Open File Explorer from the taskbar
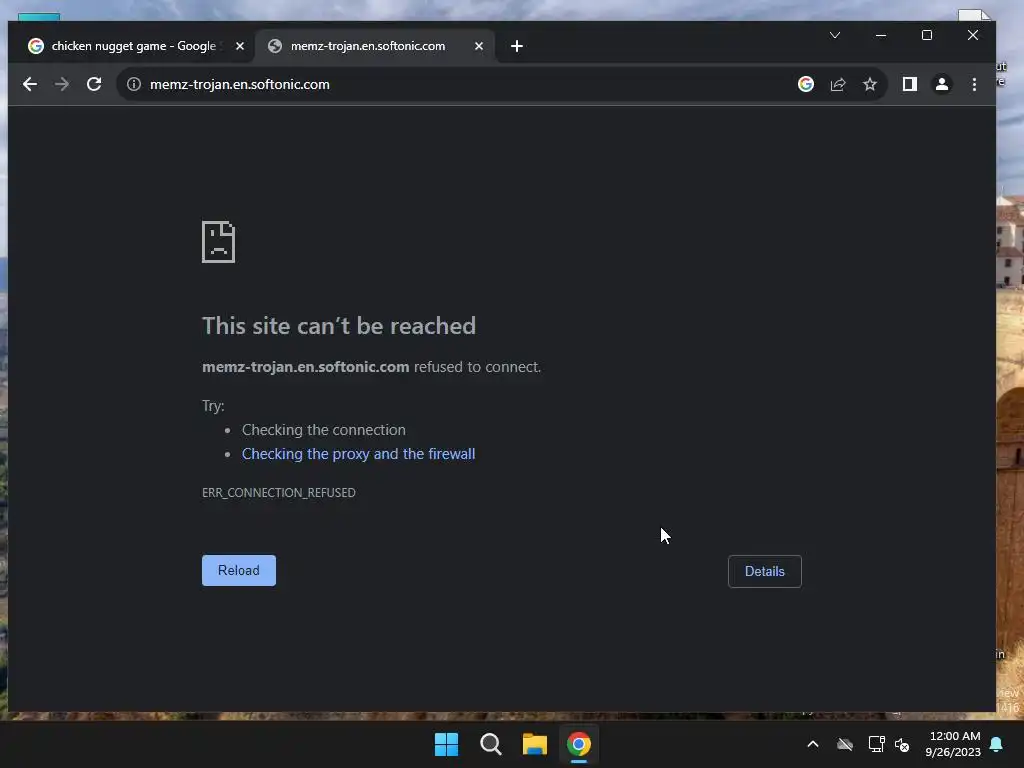 click(535, 744)
